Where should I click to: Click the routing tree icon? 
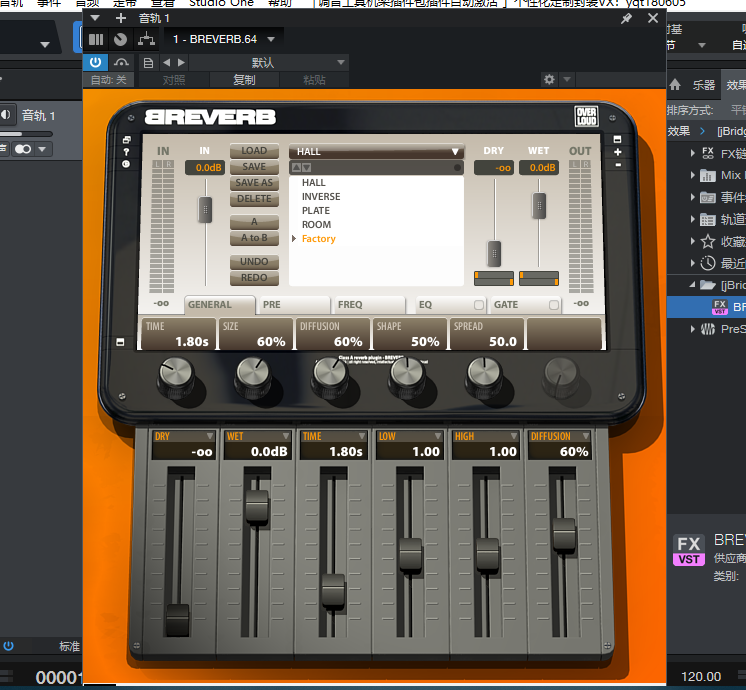tap(147, 39)
